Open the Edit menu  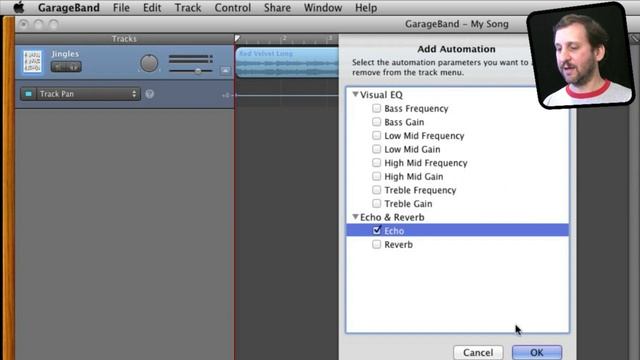[152, 8]
